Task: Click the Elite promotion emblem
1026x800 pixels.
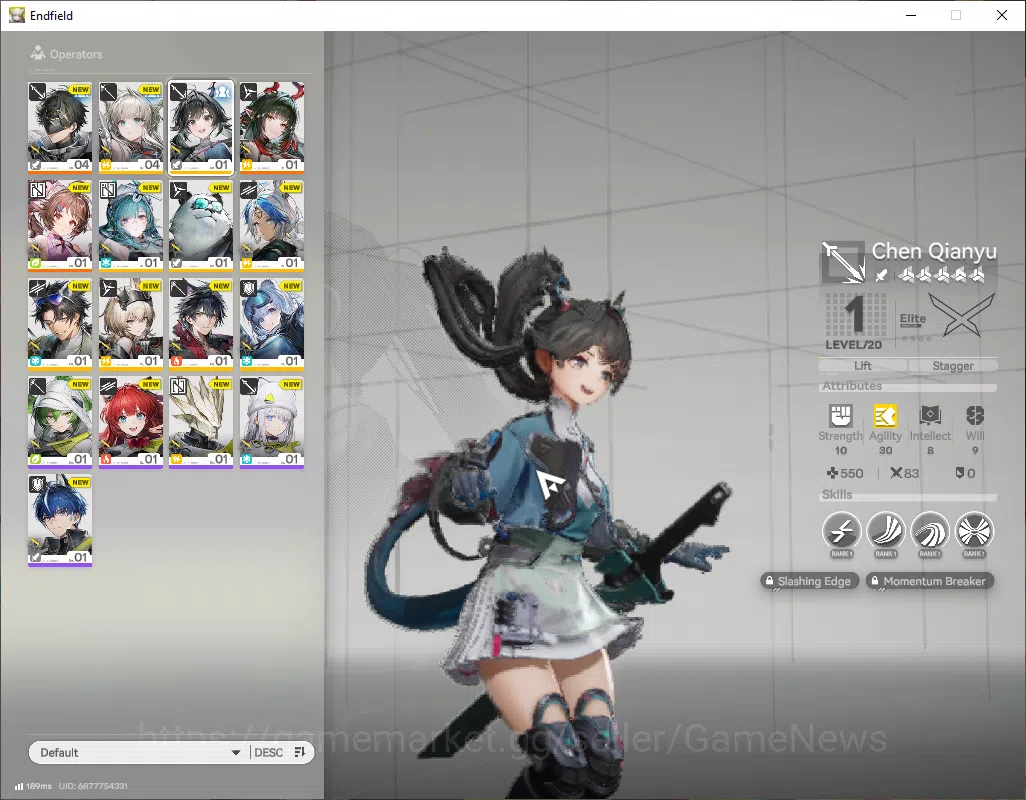Action: tap(961, 315)
